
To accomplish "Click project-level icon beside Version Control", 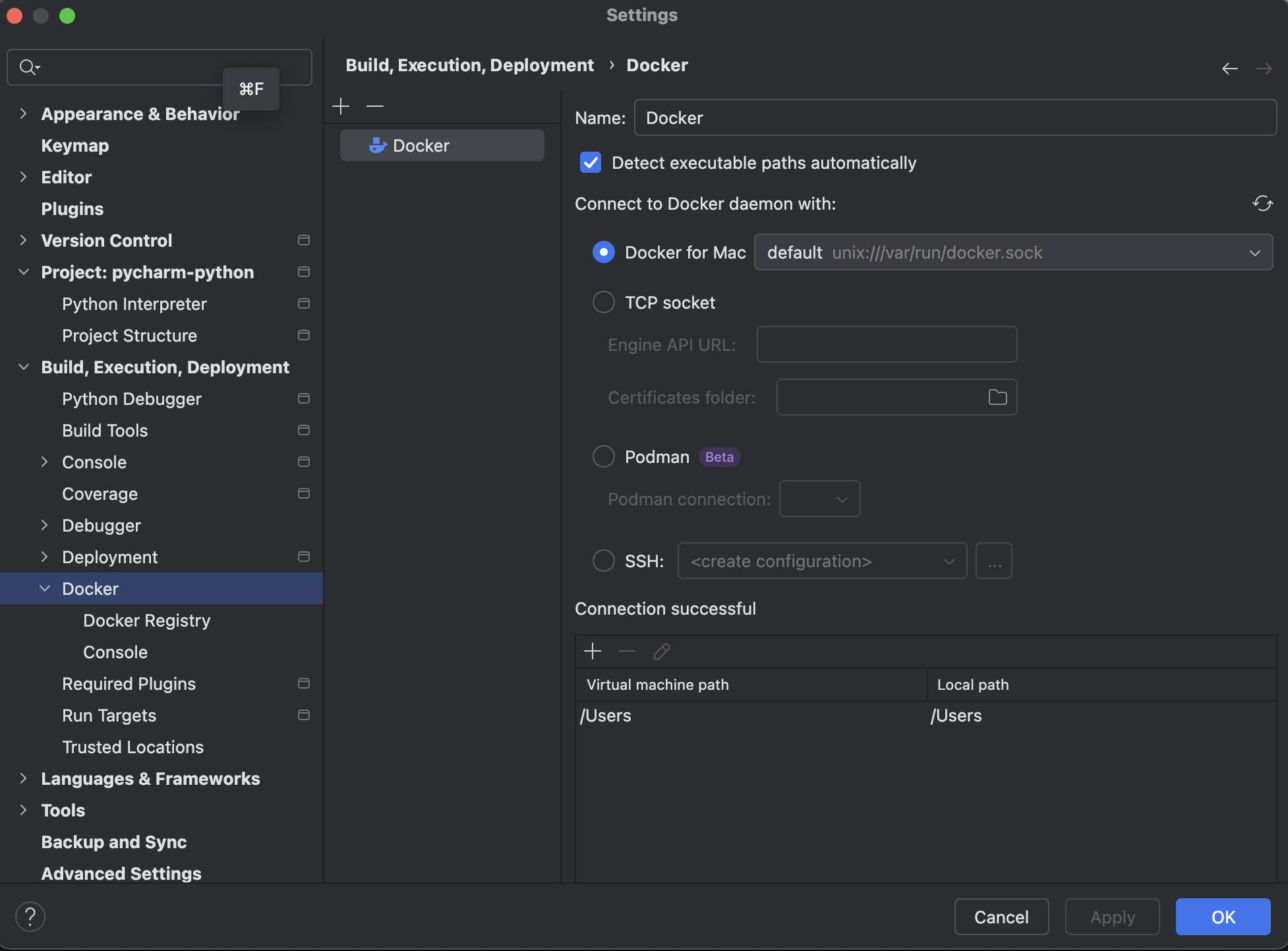I will point(304,240).
